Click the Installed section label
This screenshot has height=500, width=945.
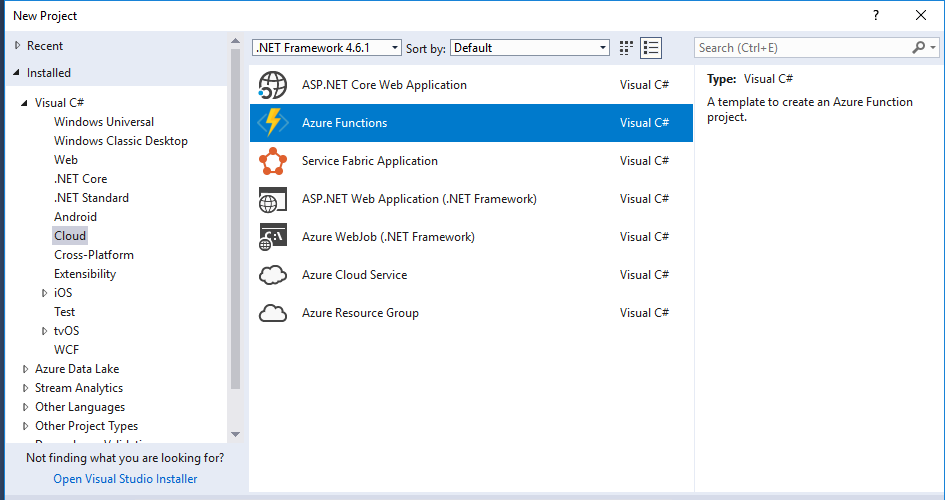pyautogui.click(x=49, y=73)
